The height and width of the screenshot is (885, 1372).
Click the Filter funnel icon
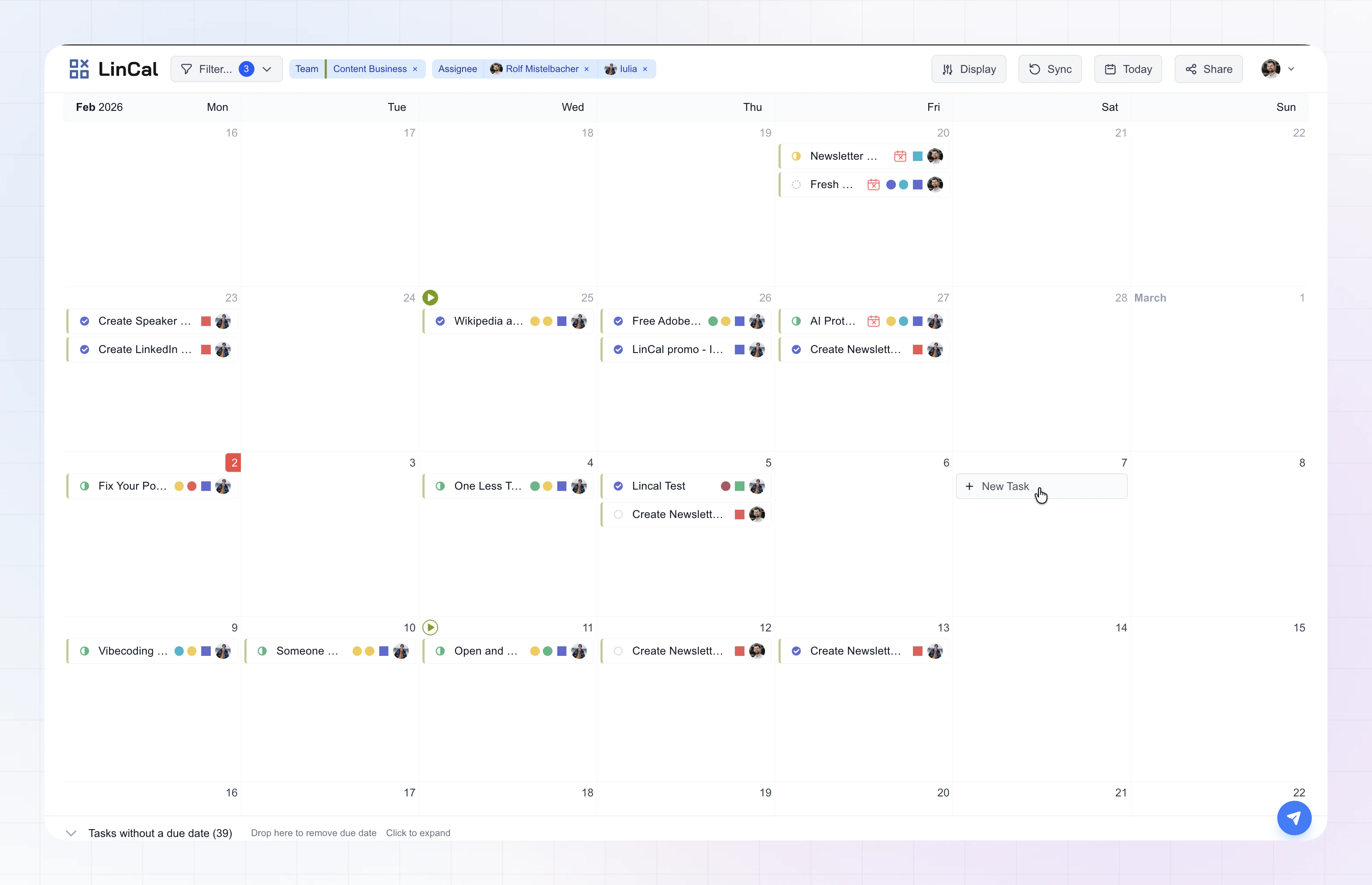point(187,69)
